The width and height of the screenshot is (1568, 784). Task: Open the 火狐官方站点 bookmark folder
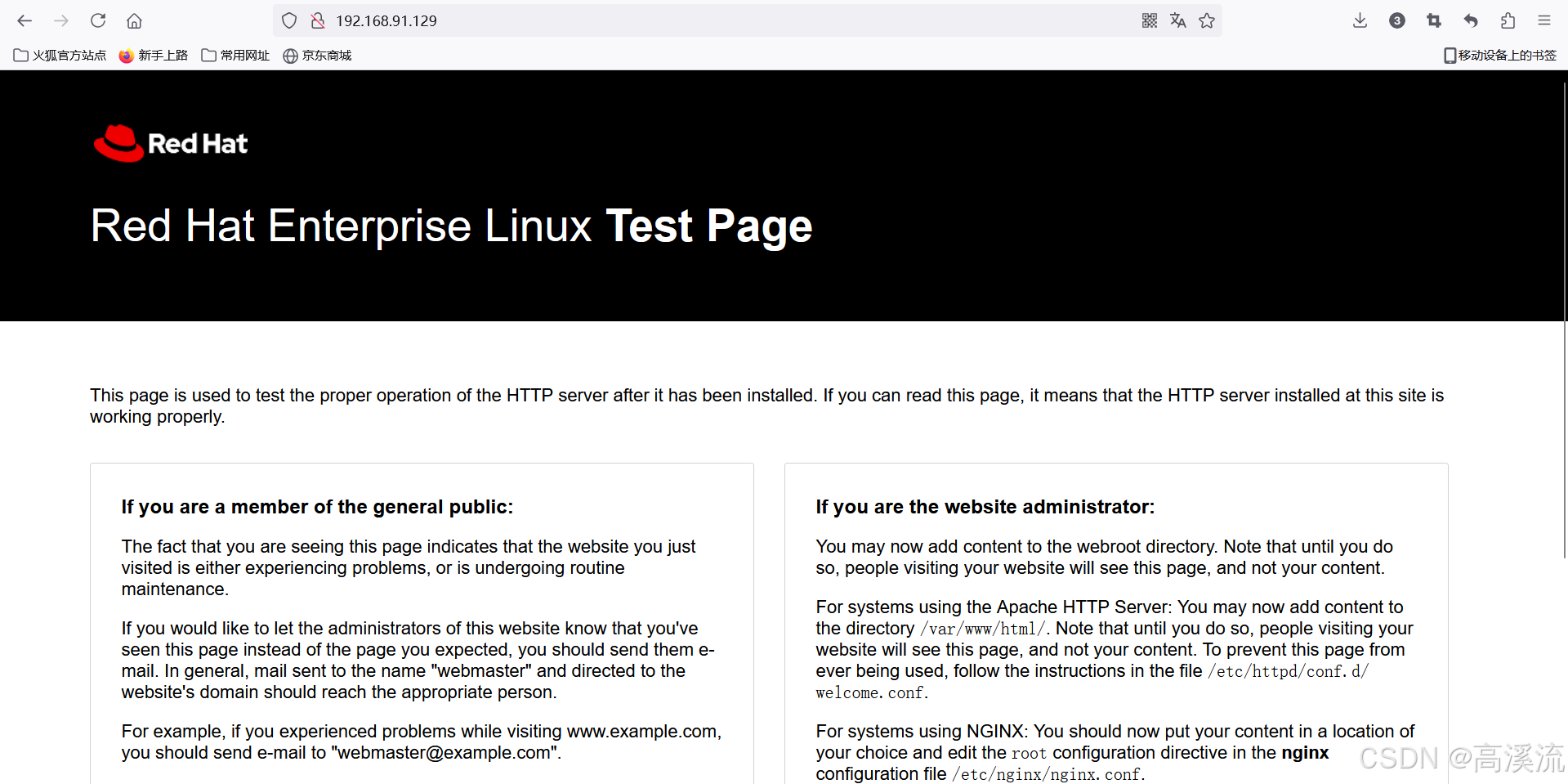[60, 56]
